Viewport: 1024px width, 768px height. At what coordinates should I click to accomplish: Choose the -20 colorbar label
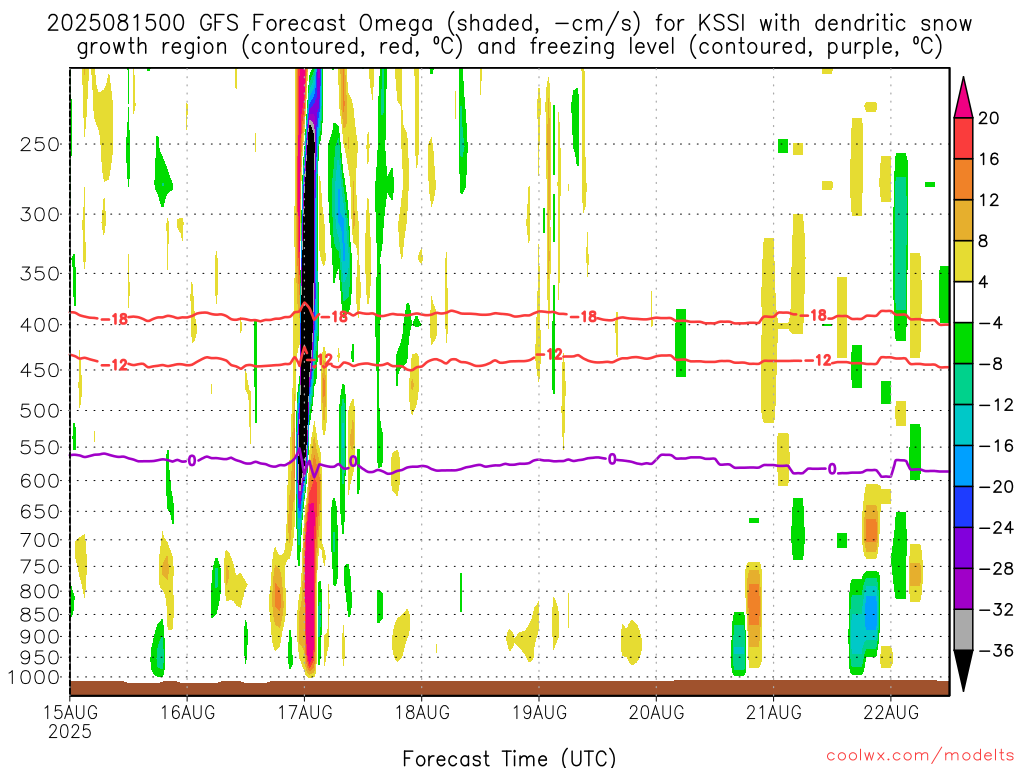coord(996,487)
